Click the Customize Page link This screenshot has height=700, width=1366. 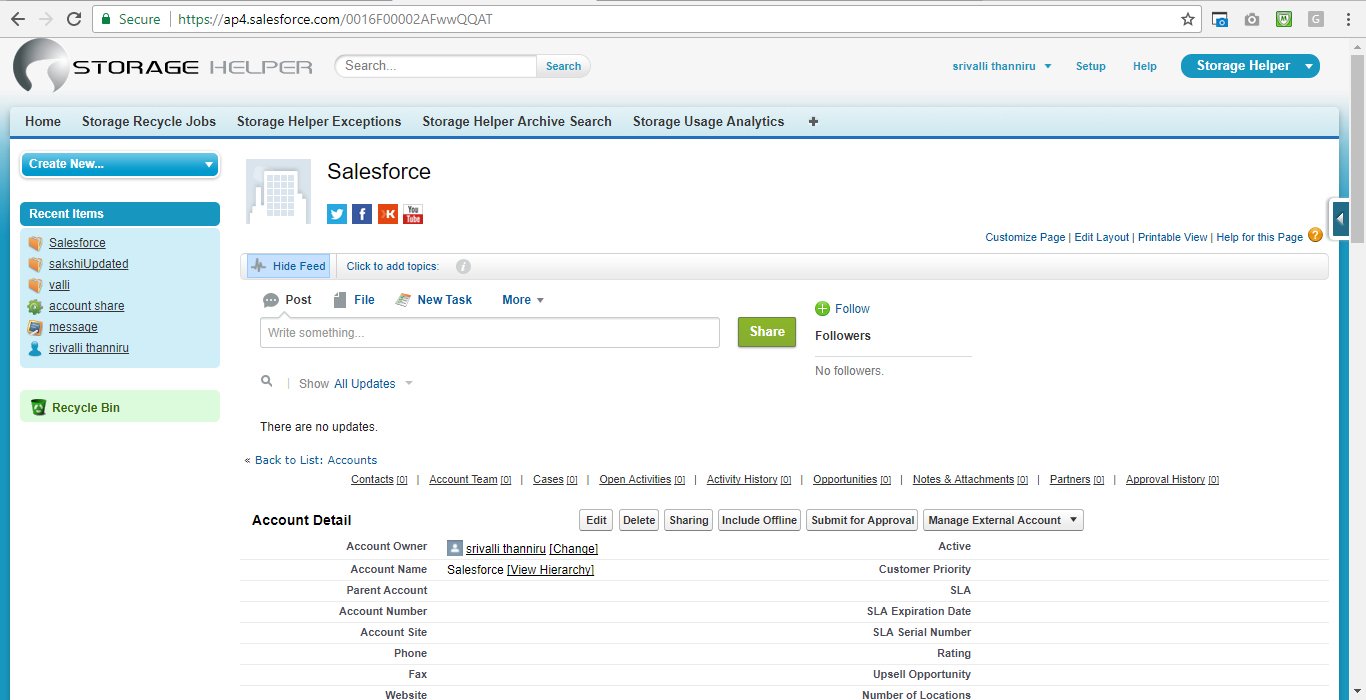tap(1025, 237)
